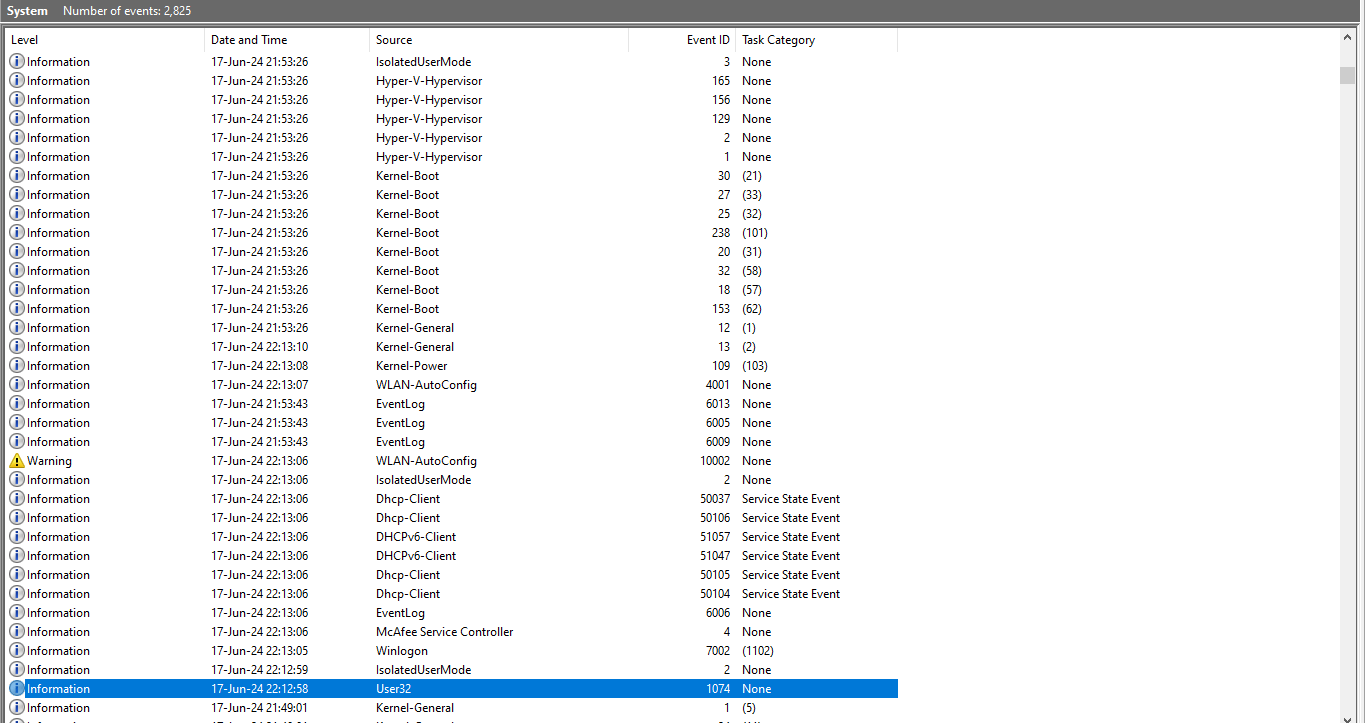The image size is (1365, 723).
Task: Click the scrollbar up arrow of the event list
Action: pos(1348,38)
